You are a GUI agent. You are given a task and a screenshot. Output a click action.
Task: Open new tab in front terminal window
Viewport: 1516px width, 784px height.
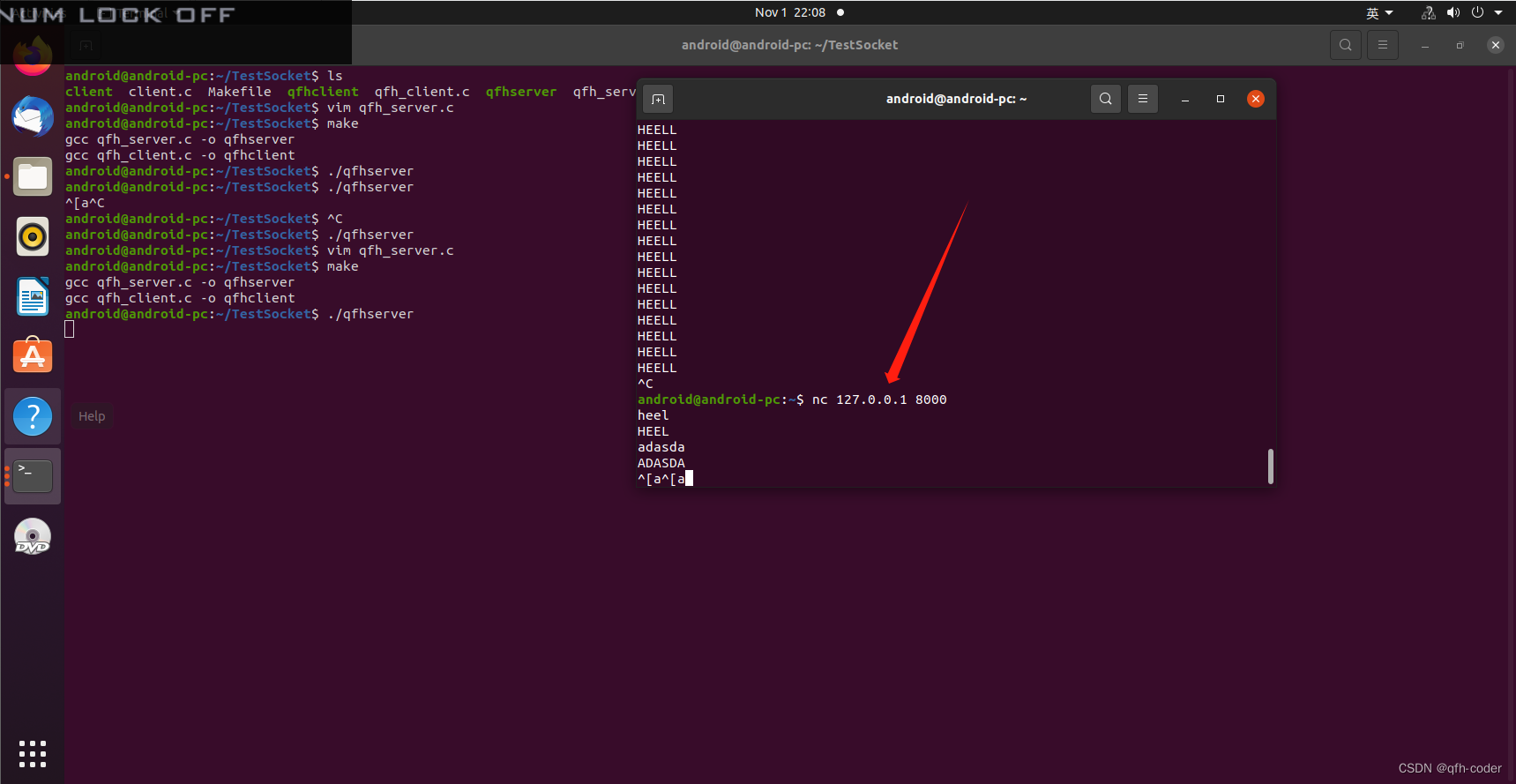coord(658,99)
